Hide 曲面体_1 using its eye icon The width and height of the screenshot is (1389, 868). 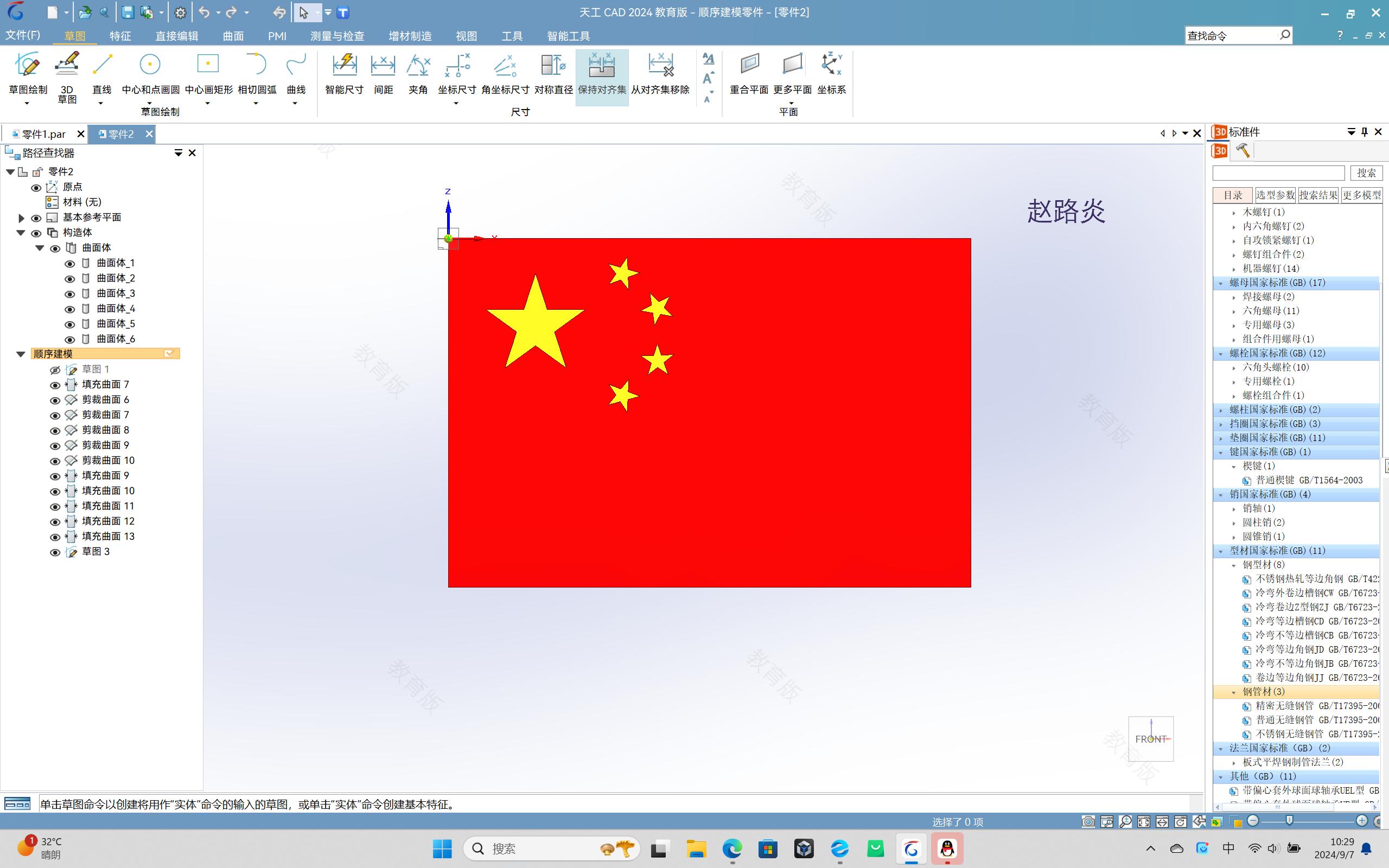[69, 264]
